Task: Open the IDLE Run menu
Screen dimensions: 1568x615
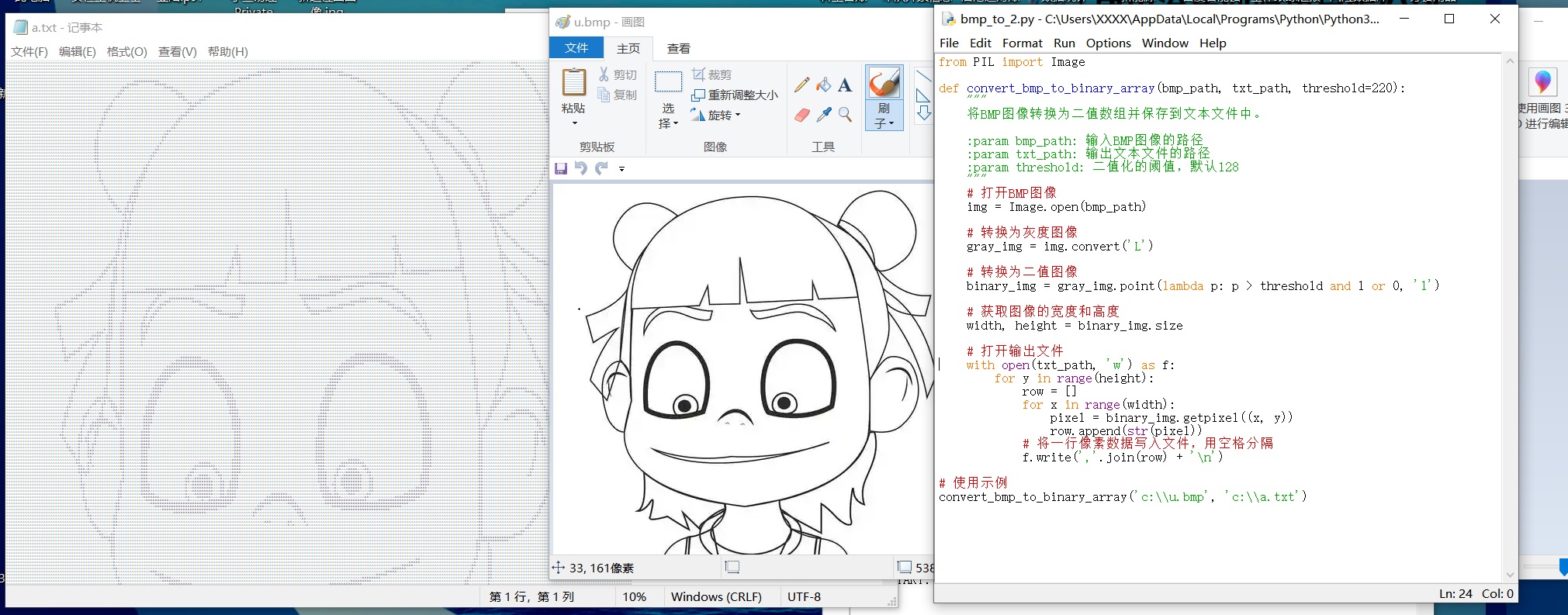Action: click(1064, 43)
